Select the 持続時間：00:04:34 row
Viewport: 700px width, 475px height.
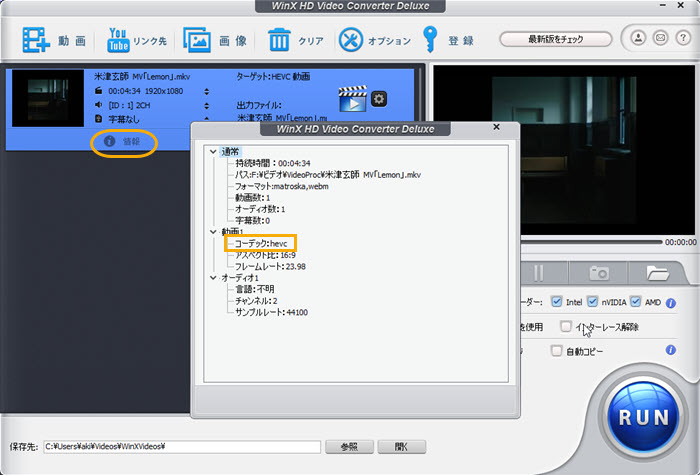click(272, 163)
